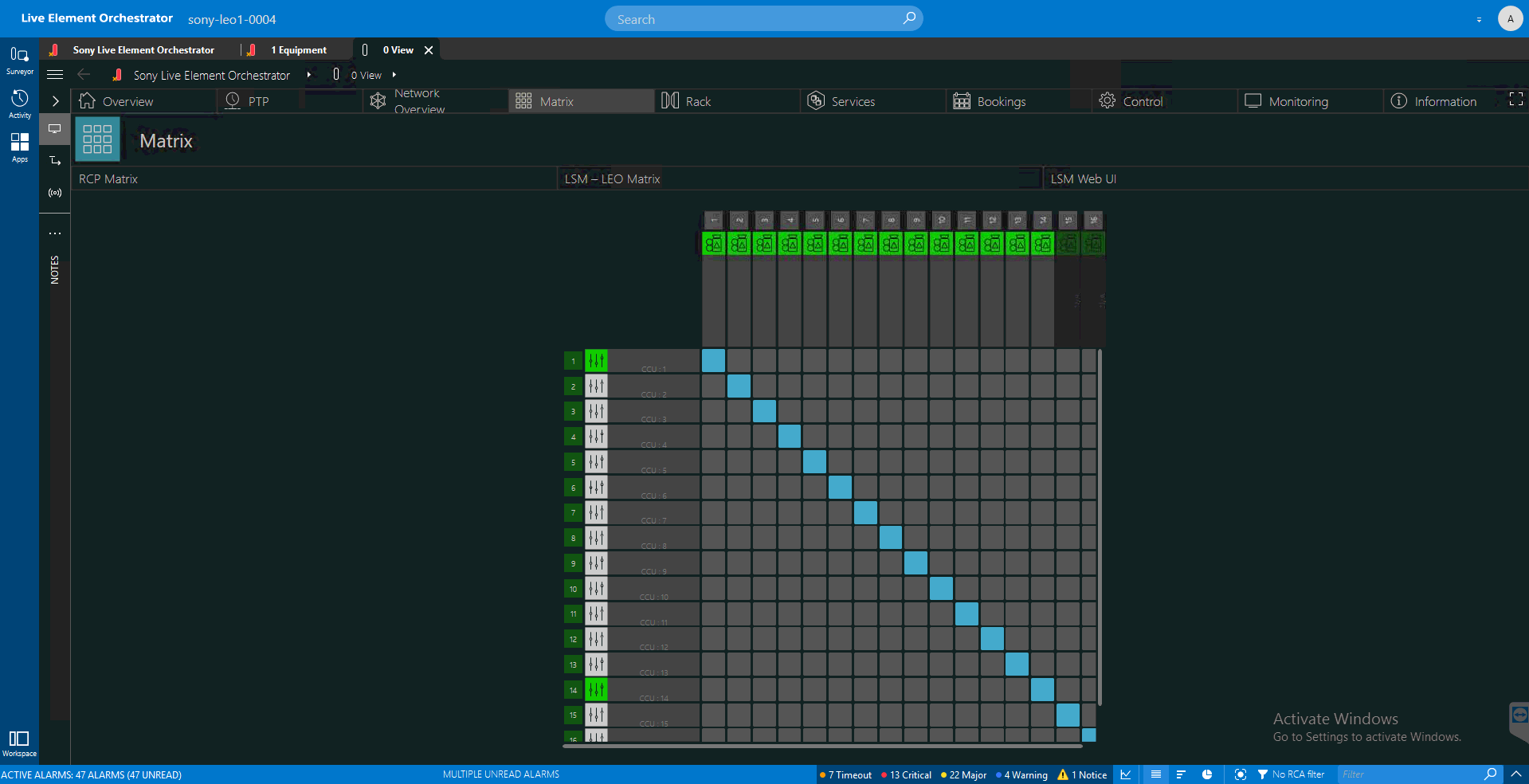This screenshot has height=784, width=1529.
Task: Expand the NOTES side panel
Action: 55,270
